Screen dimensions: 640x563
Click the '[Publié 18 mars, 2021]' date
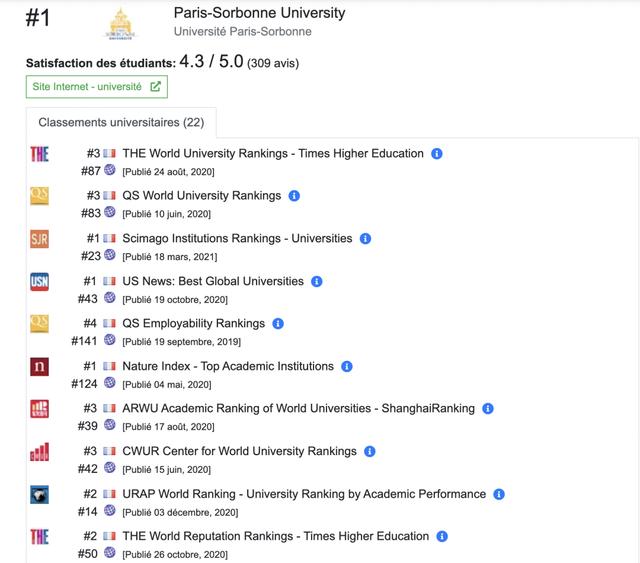click(169, 257)
